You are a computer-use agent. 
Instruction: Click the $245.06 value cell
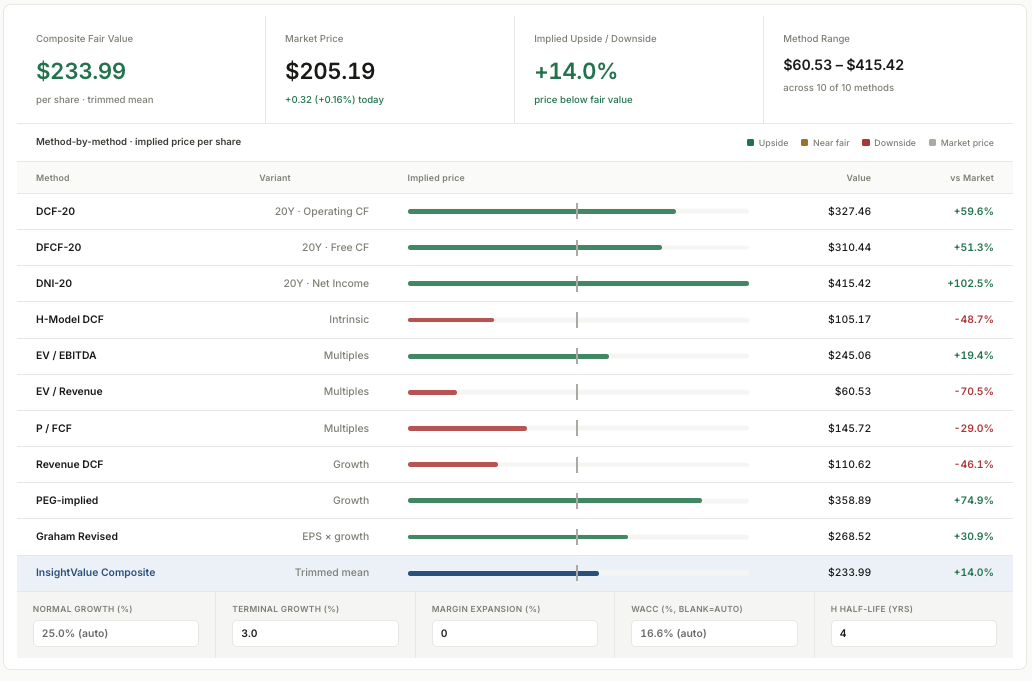(x=849, y=355)
